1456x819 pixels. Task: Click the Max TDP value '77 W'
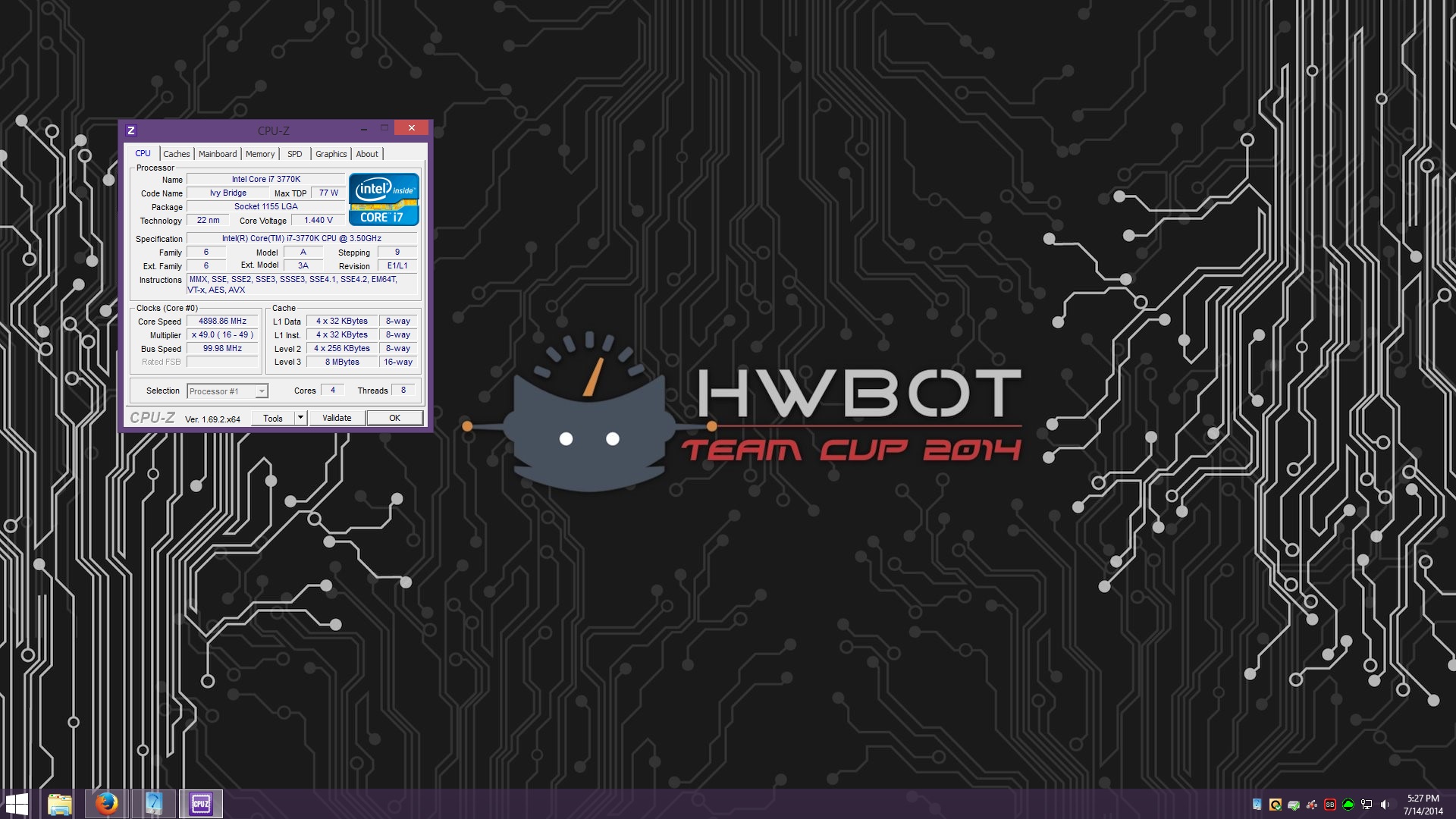click(x=328, y=193)
